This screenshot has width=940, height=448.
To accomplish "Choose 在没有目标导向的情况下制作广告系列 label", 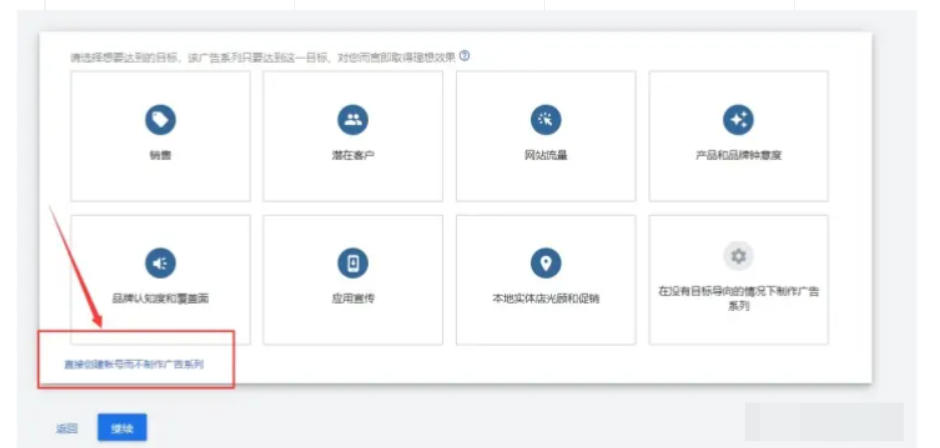I will tap(739, 299).
